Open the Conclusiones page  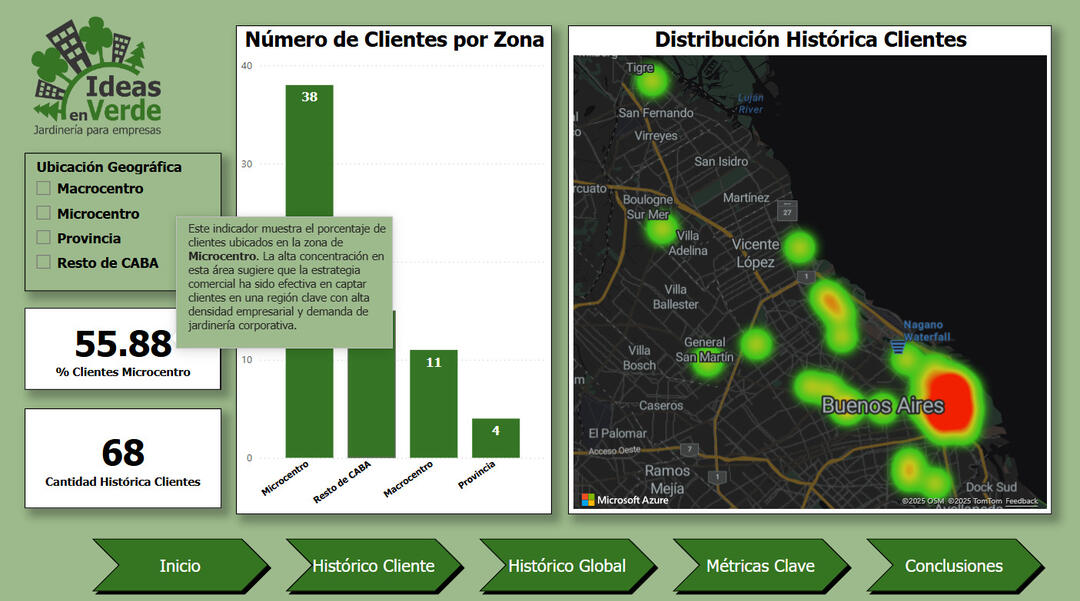point(953,566)
